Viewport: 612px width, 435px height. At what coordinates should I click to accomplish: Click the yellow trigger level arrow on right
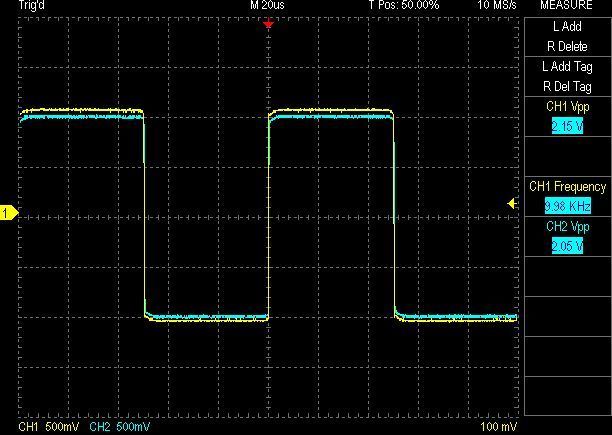512,203
